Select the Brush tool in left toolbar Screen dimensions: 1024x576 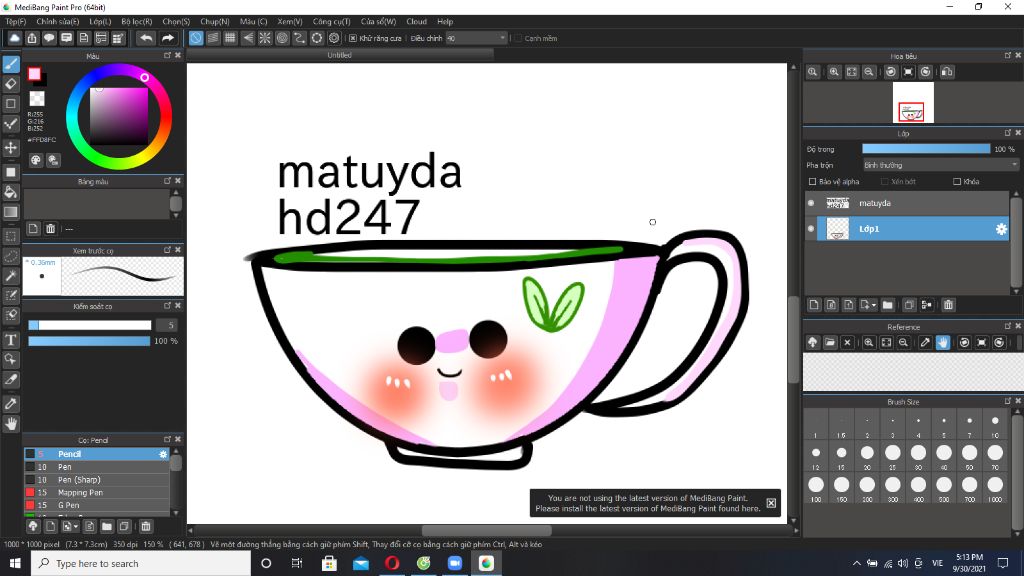11,64
